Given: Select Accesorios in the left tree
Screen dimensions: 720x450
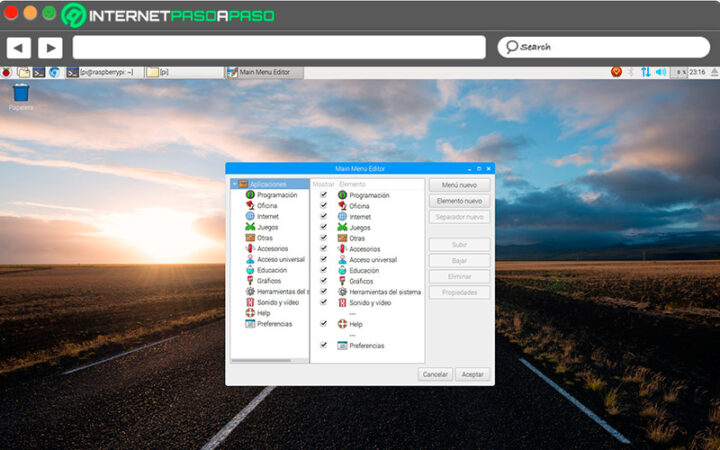Looking at the screenshot, I should coord(270,249).
